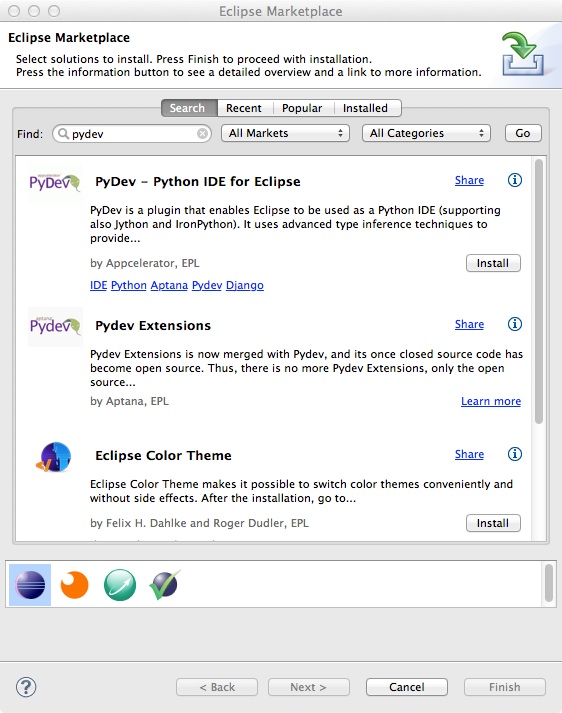The height and width of the screenshot is (713, 562).
Task: Select the green globe catalog icon
Action: tap(120, 585)
